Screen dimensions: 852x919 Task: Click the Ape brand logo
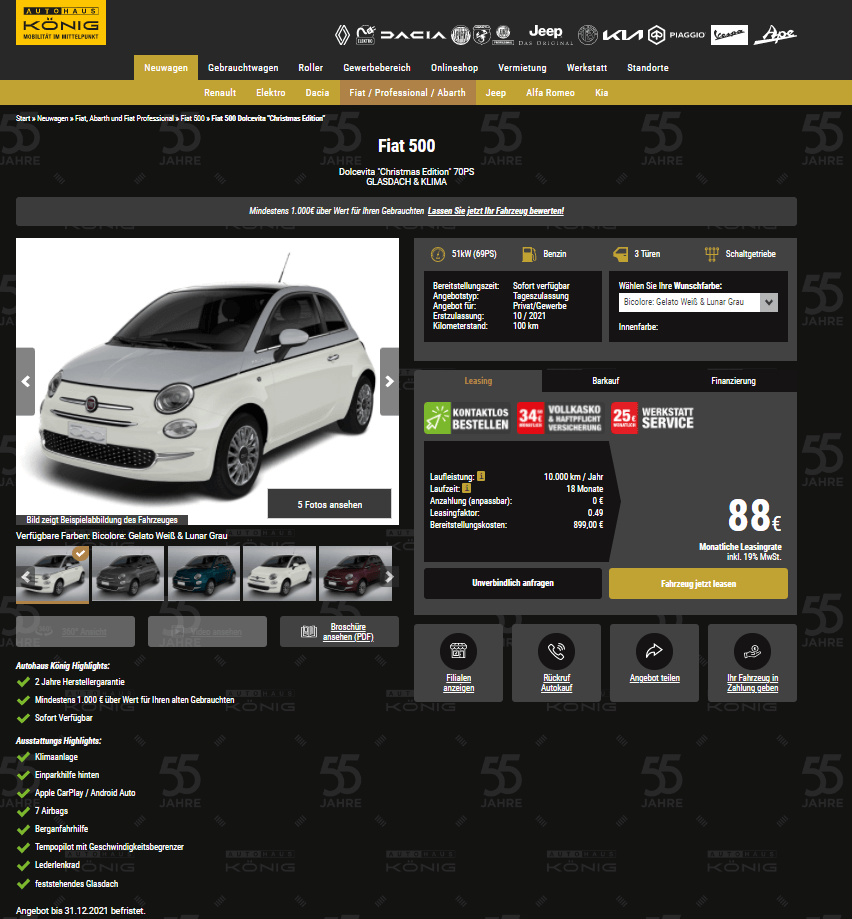[x=775, y=35]
